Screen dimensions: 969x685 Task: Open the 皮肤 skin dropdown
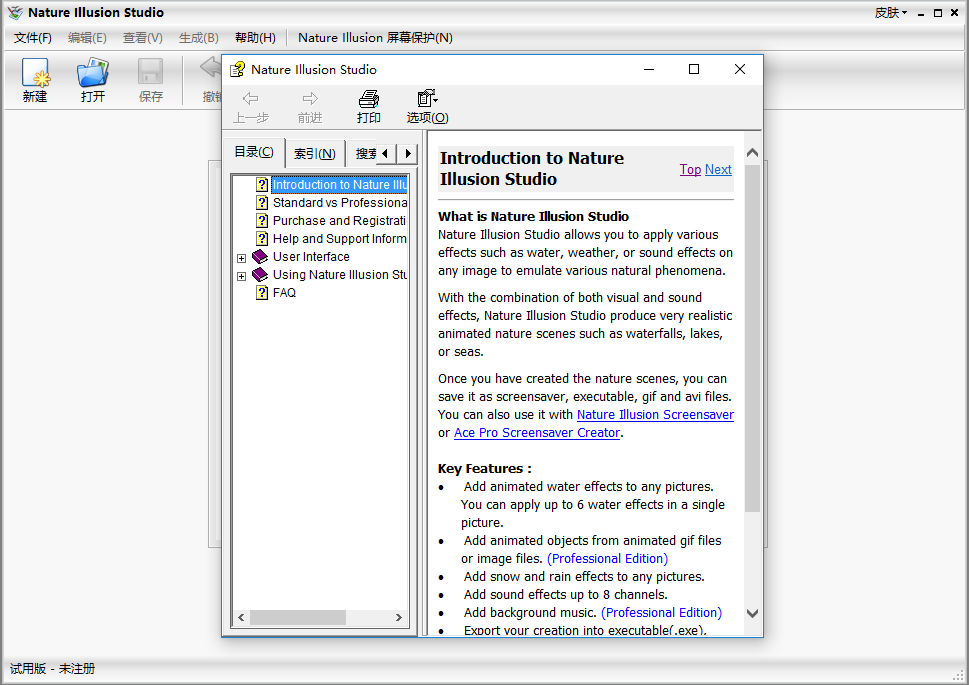(889, 13)
